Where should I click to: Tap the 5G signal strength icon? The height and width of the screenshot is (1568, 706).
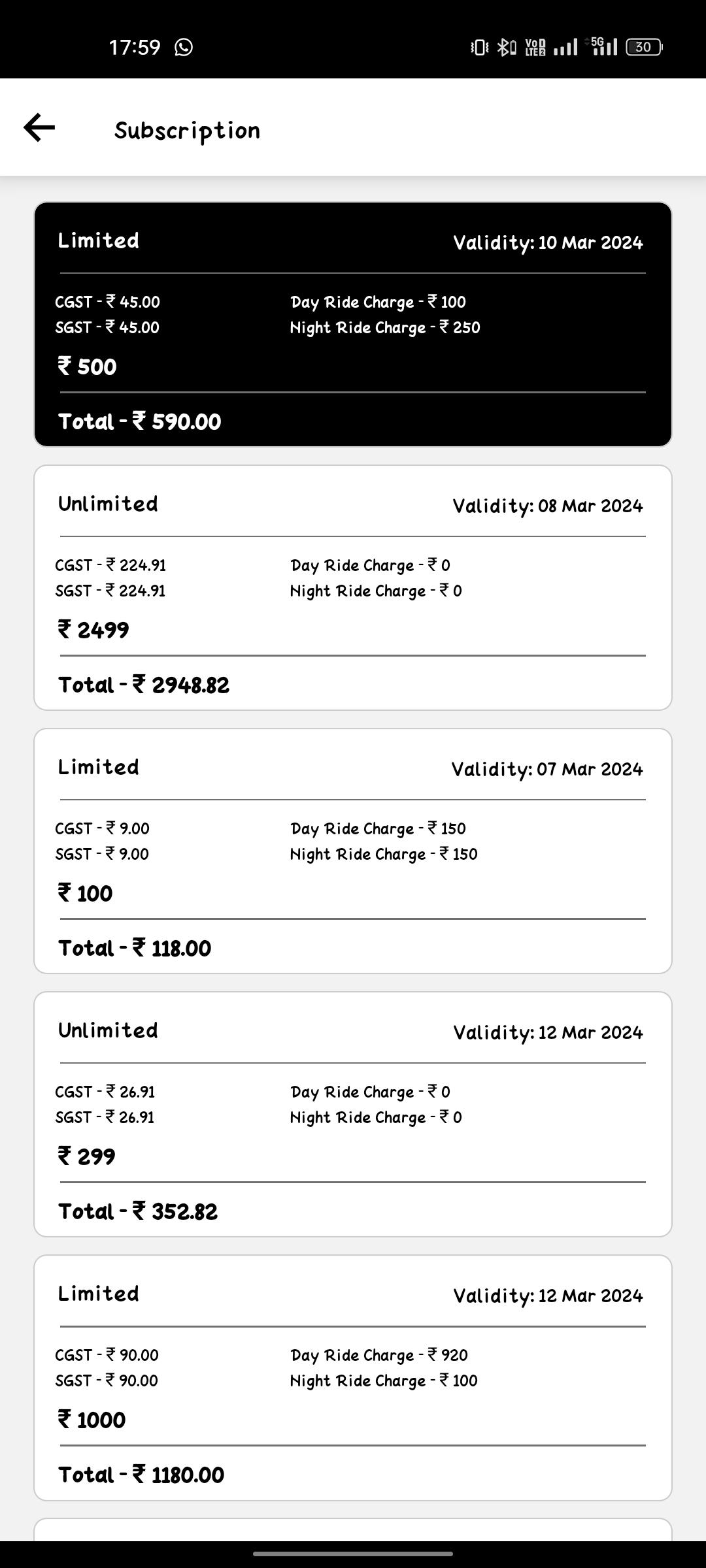tap(604, 46)
